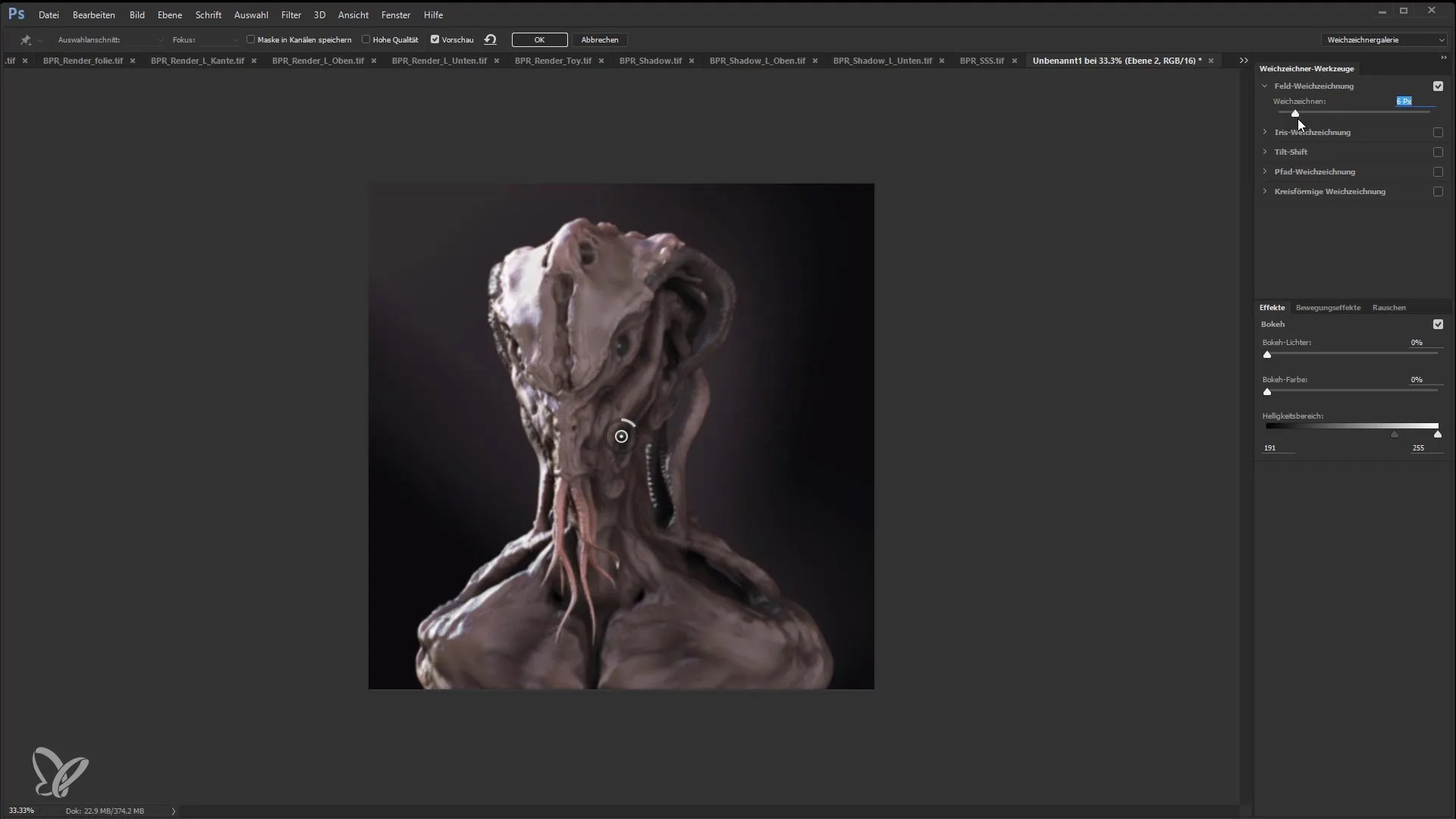Expand the Iris-Weichzeichnung section

(1265, 132)
